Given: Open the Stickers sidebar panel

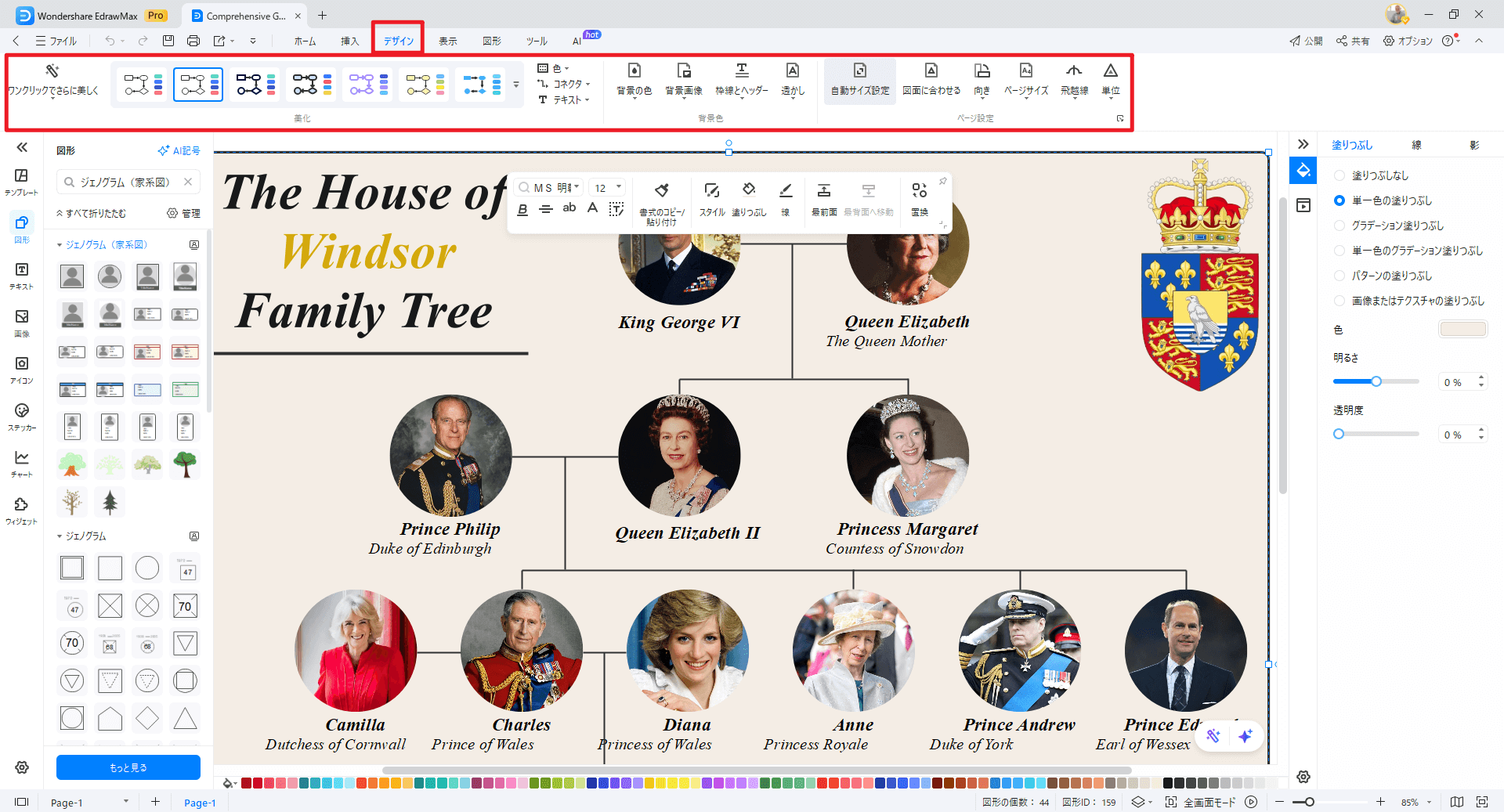Looking at the screenshot, I should pyautogui.click(x=22, y=417).
